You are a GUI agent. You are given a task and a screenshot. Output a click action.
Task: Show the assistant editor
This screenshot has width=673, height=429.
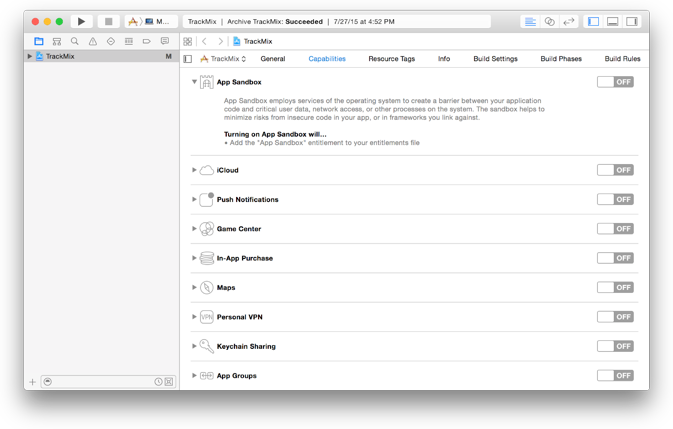549,21
